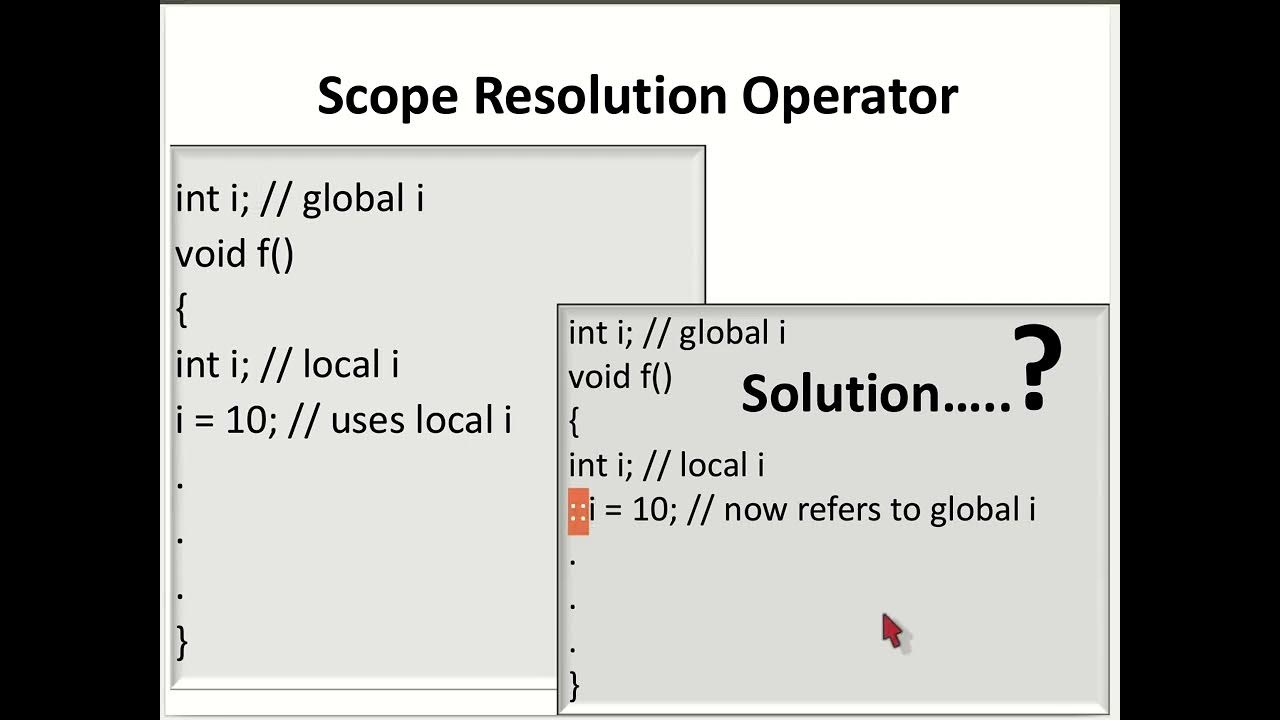Click "int i; // local i" in the Solution box
The height and width of the screenshot is (720, 1280).
[667, 465]
